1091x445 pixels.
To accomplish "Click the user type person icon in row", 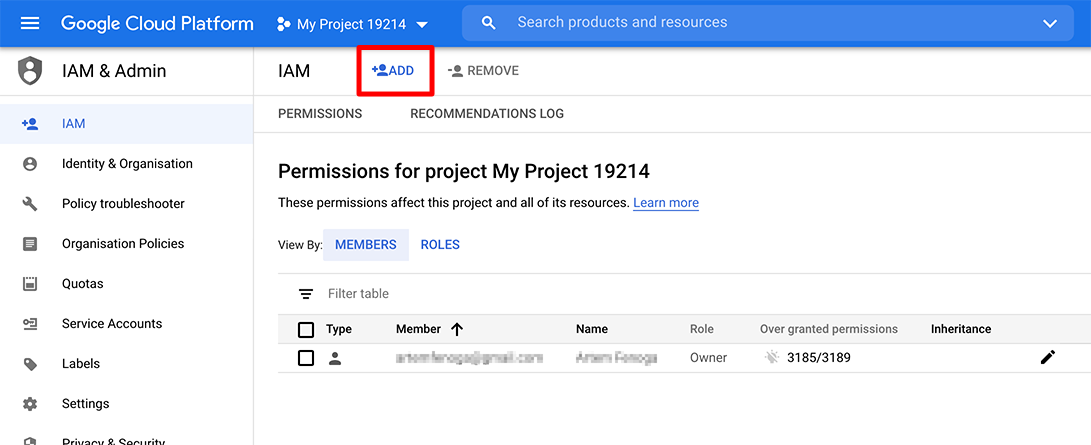I will click(x=335, y=358).
